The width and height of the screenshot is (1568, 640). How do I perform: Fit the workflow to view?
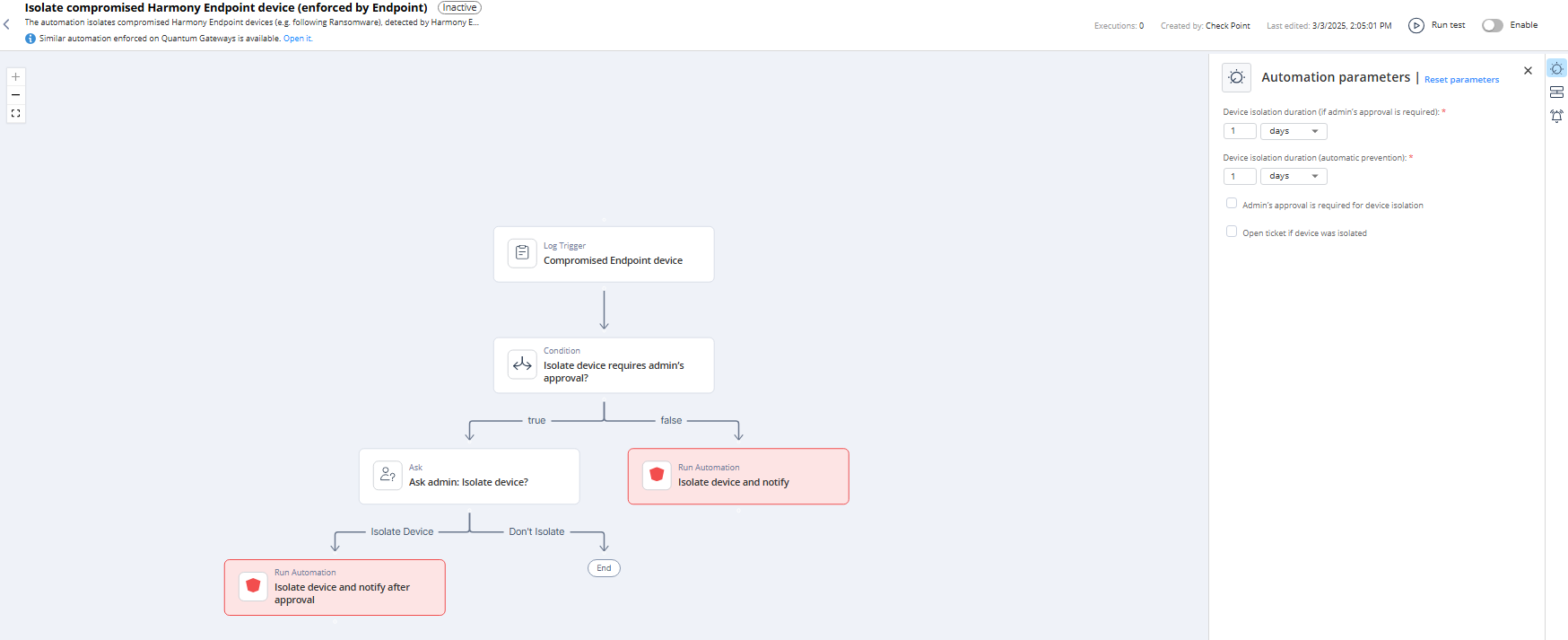(15, 113)
